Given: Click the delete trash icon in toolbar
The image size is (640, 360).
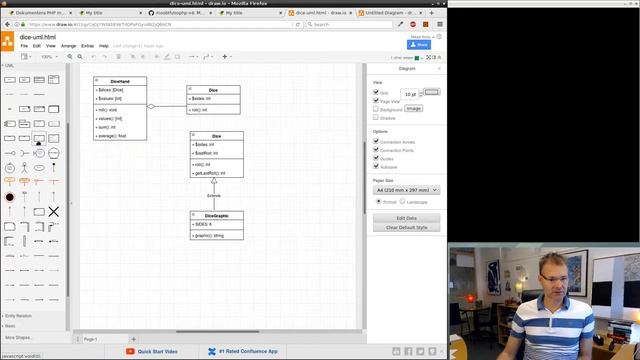Looking at the screenshot, I should tap(118, 57).
